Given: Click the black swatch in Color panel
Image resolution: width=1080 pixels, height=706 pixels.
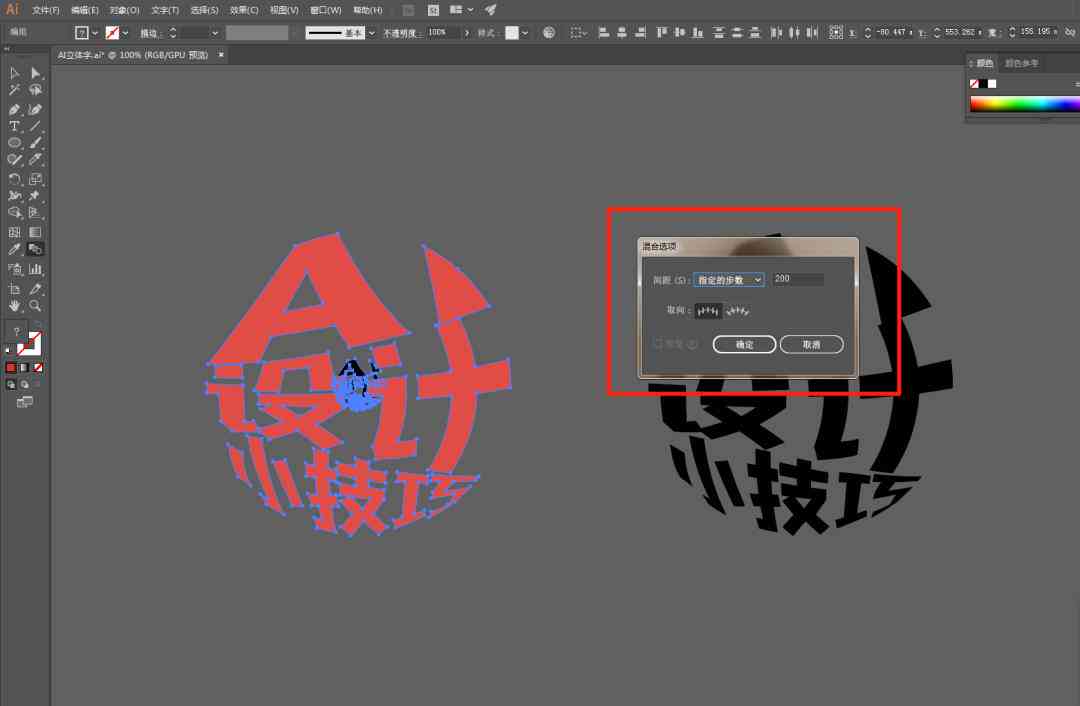Looking at the screenshot, I should [x=983, y=84].
